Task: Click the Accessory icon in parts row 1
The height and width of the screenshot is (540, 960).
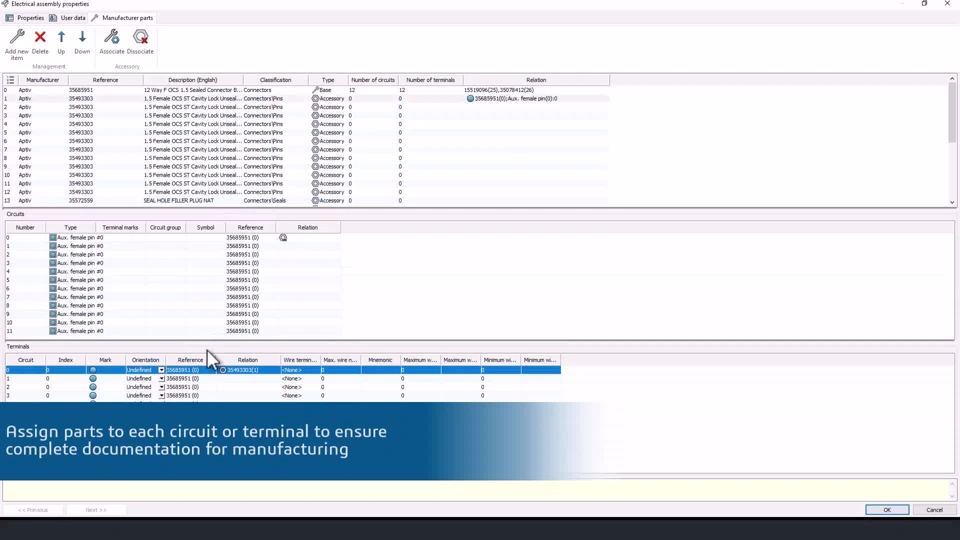Action: pos(315,99)
